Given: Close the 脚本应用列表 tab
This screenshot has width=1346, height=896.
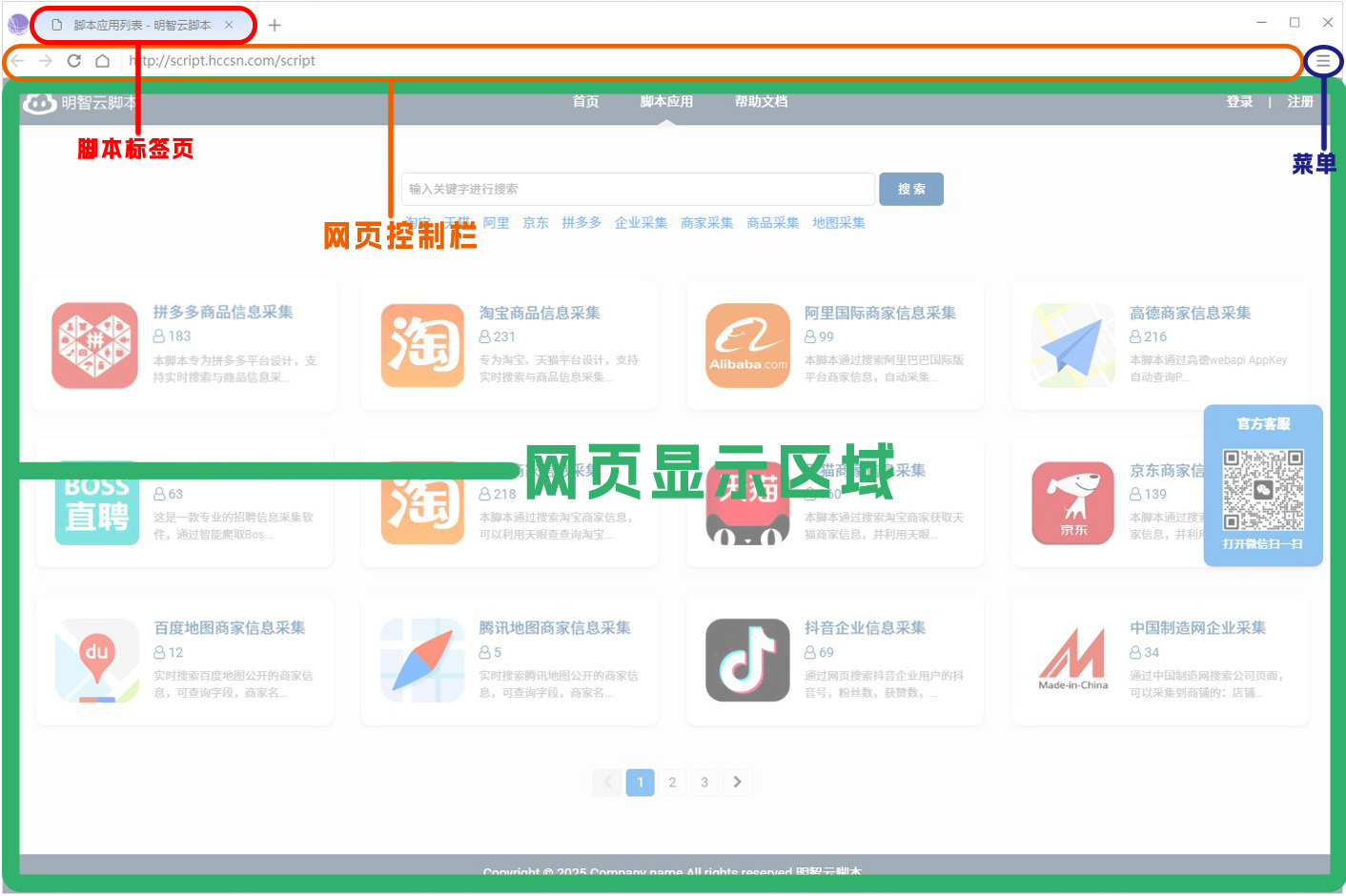Looking at the screenshot, I should 229,25.
